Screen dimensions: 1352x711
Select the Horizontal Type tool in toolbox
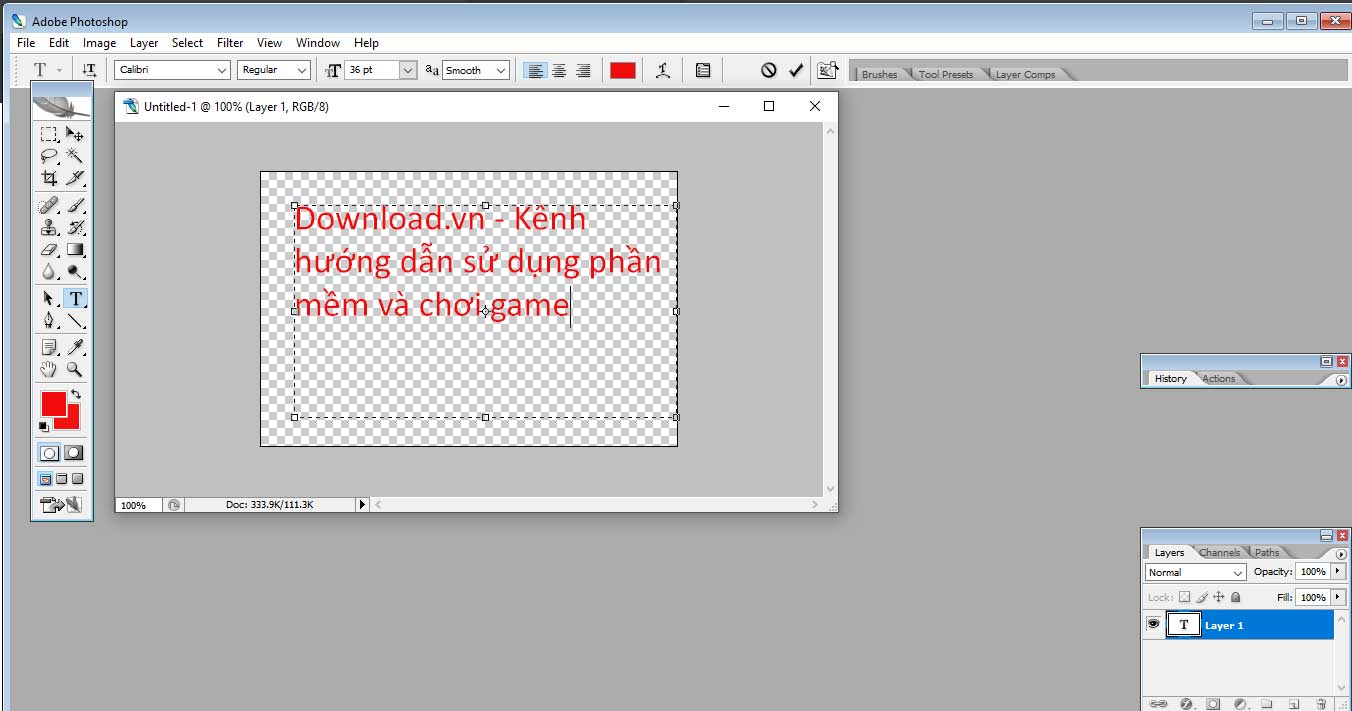pyautogui.click(x=75, y=299)
